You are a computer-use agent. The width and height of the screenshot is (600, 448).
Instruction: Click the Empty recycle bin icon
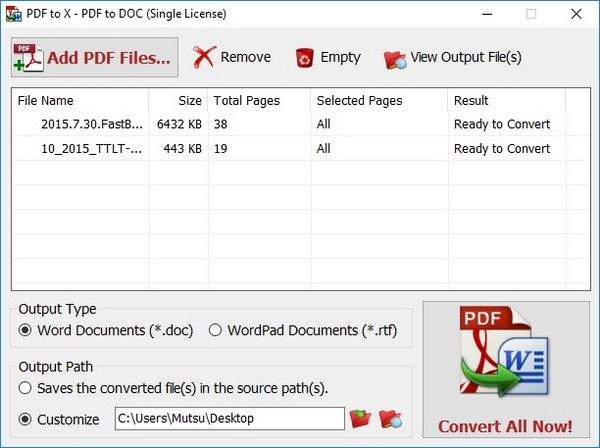coord(305,58)
